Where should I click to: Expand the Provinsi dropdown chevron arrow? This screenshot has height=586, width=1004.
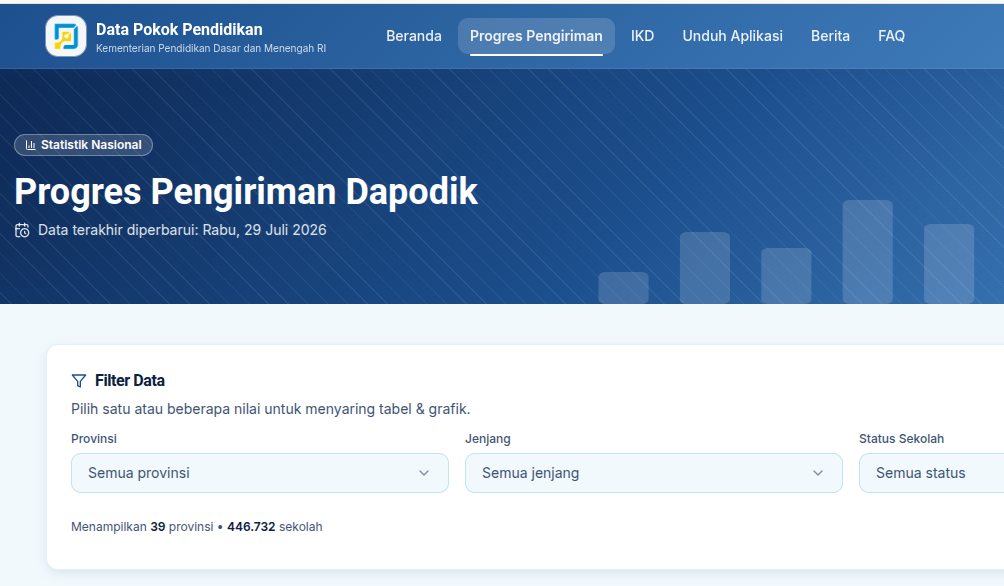tap(424, 473)
